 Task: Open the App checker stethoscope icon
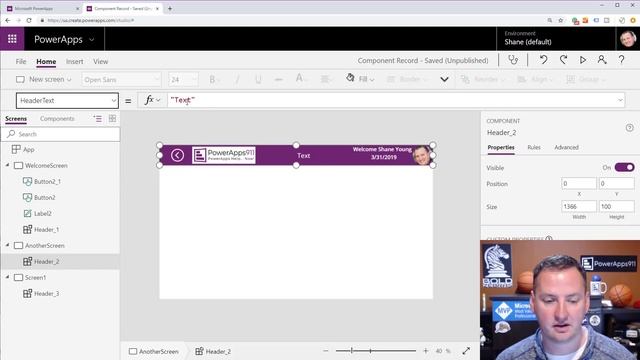point(513,60)
